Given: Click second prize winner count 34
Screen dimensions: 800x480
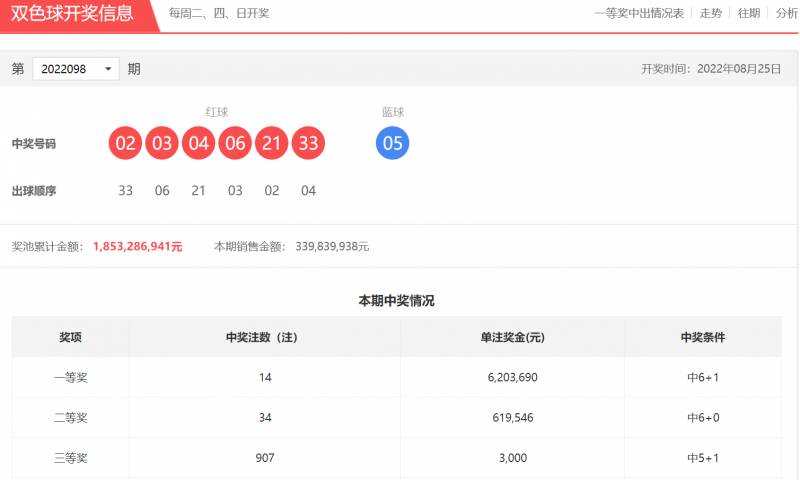Looking at the screenshot, I should [265, 418].
